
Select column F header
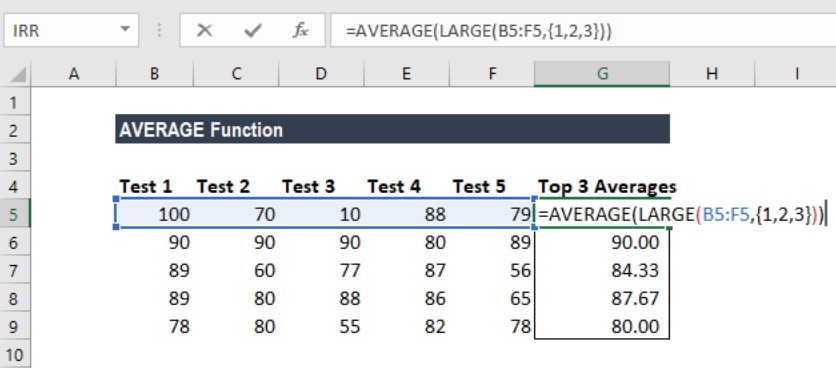(x=492, y=74)
